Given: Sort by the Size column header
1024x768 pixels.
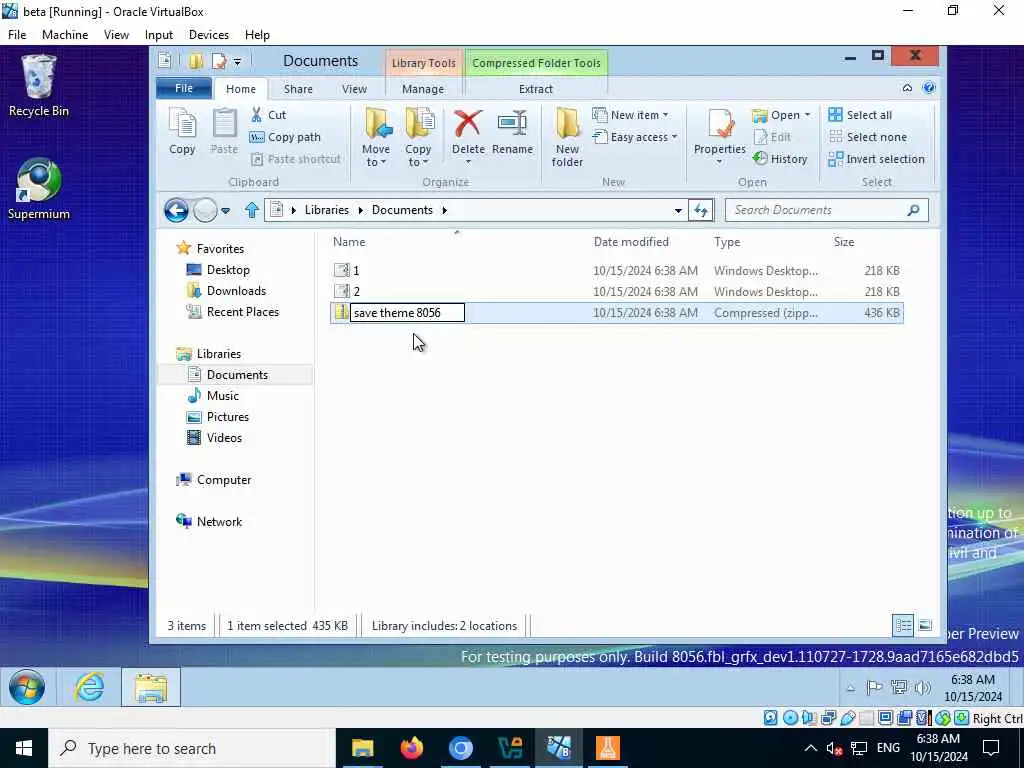Looking at the screenshot, I should pos(844,242).
